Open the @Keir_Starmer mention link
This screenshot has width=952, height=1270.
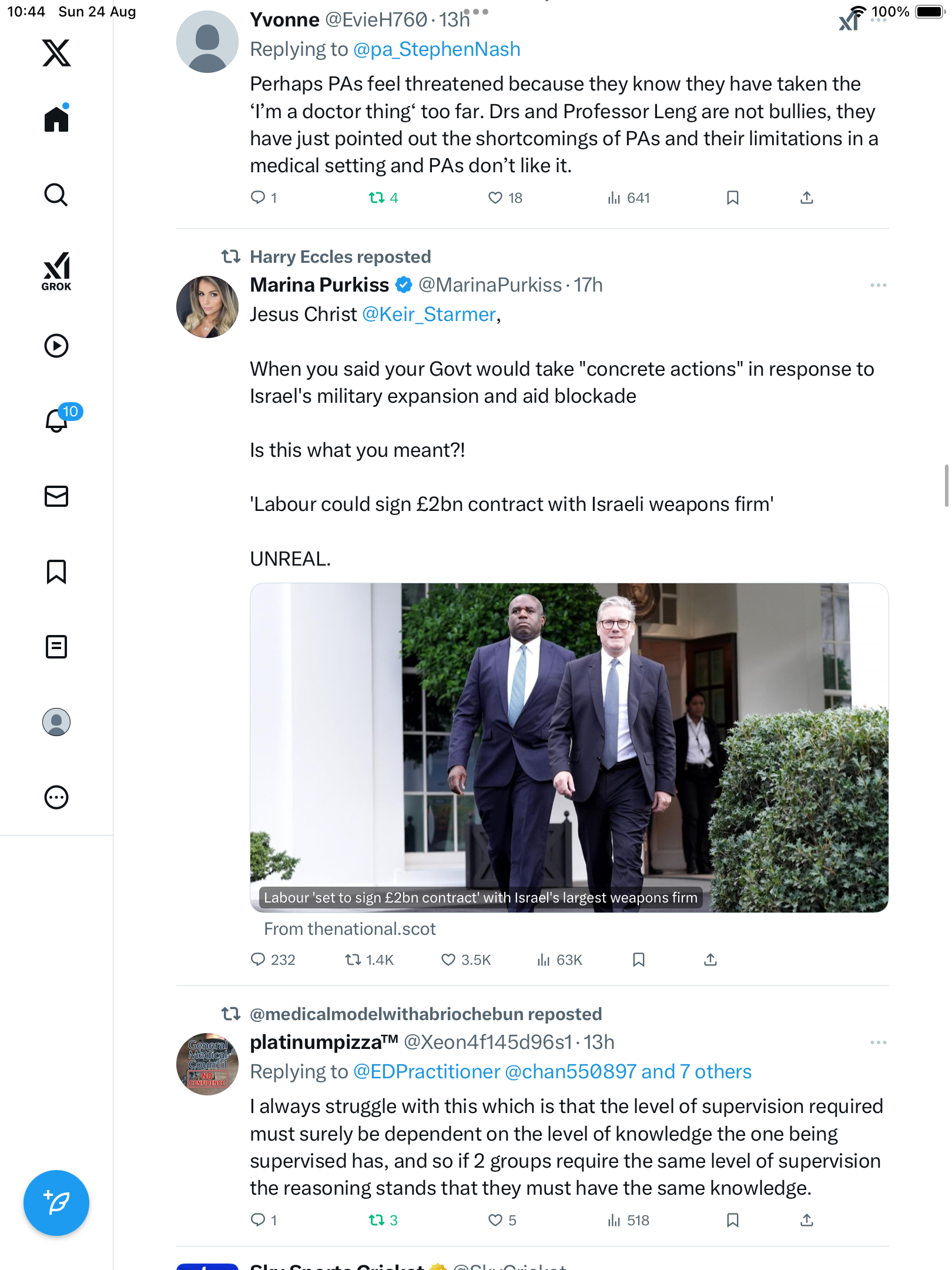[x=429, y=315]
